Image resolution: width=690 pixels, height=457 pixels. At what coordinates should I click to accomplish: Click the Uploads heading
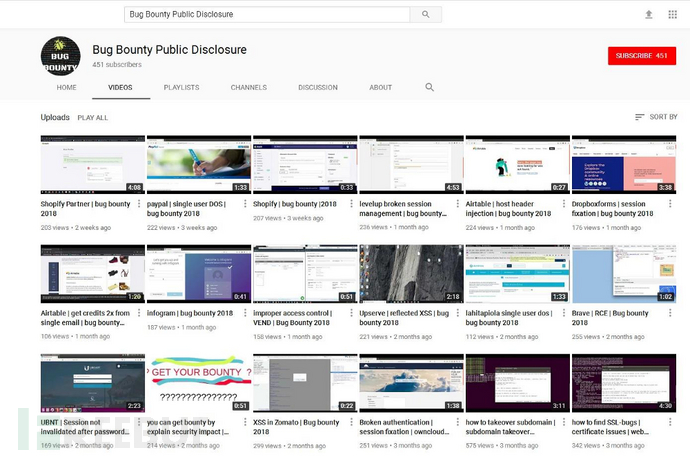(x=55, y=117)
